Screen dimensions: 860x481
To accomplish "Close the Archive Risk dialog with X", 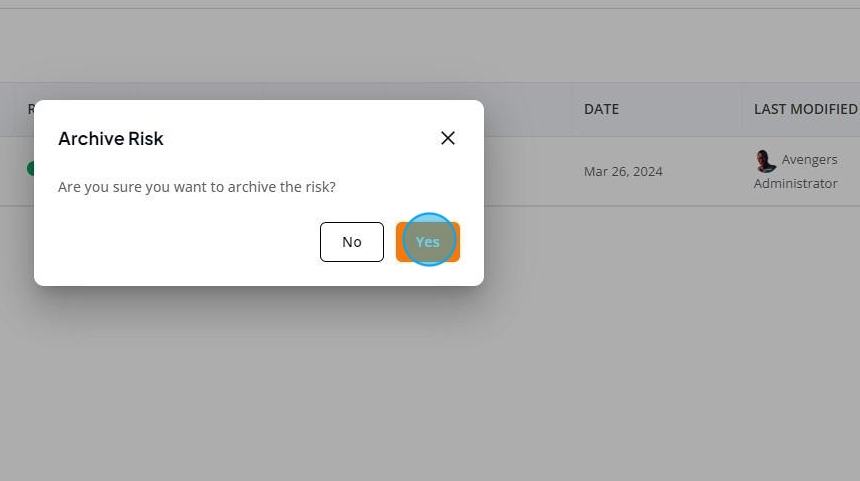I will tap(448, 138).
